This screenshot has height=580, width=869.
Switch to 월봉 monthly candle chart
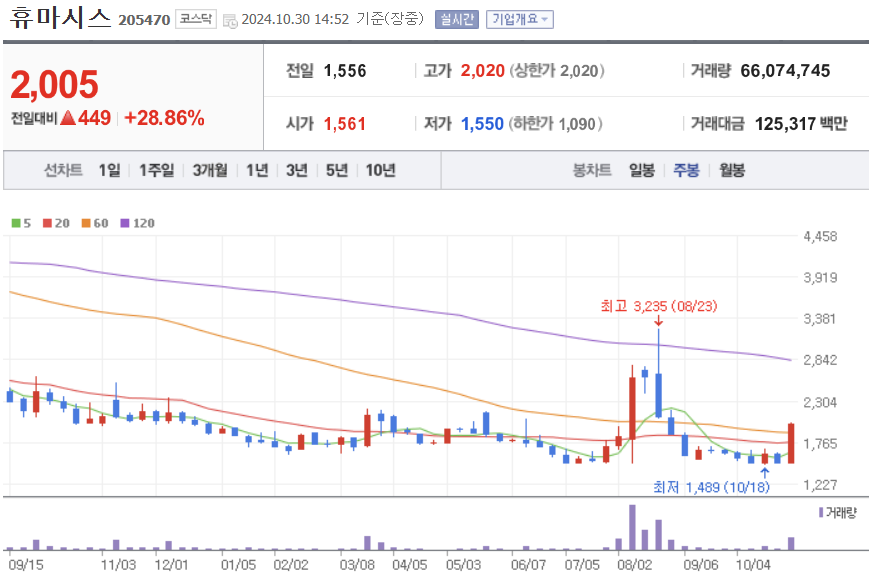pos(732,170)
